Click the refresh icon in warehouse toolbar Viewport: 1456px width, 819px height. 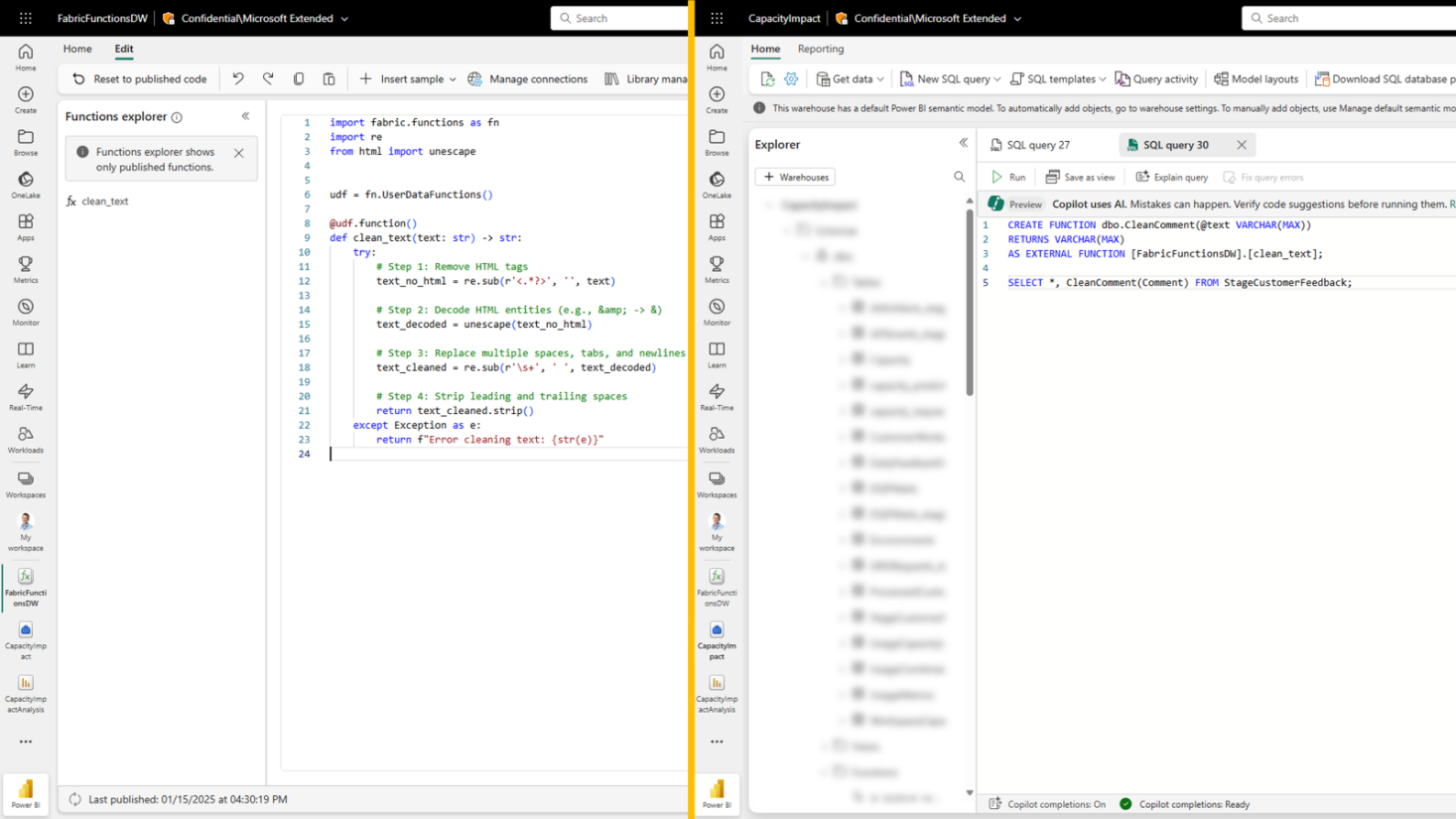point(767,78)
